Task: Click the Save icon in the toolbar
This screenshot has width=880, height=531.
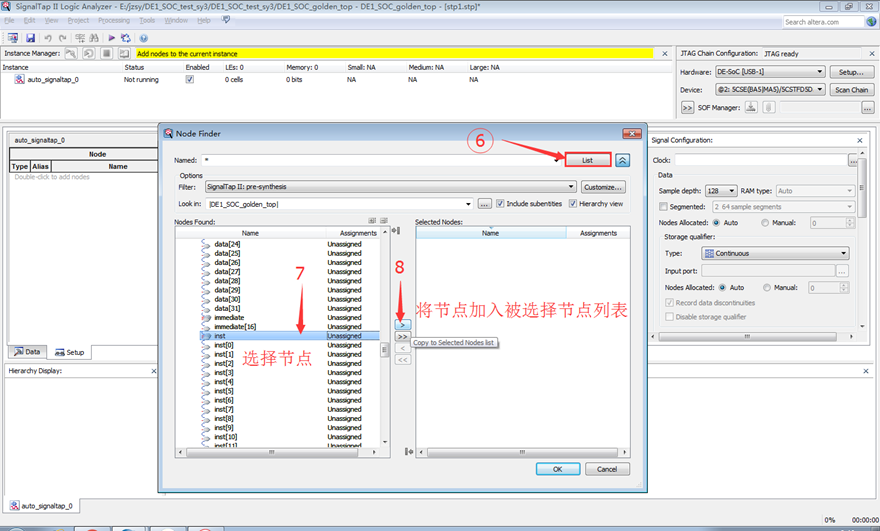Action: 30,38
